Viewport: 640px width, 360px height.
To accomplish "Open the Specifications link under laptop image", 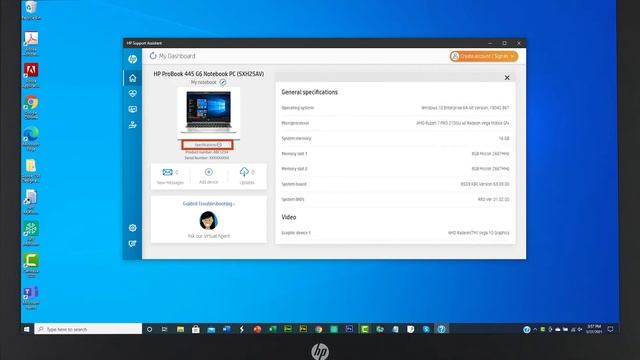I will 208,145.
